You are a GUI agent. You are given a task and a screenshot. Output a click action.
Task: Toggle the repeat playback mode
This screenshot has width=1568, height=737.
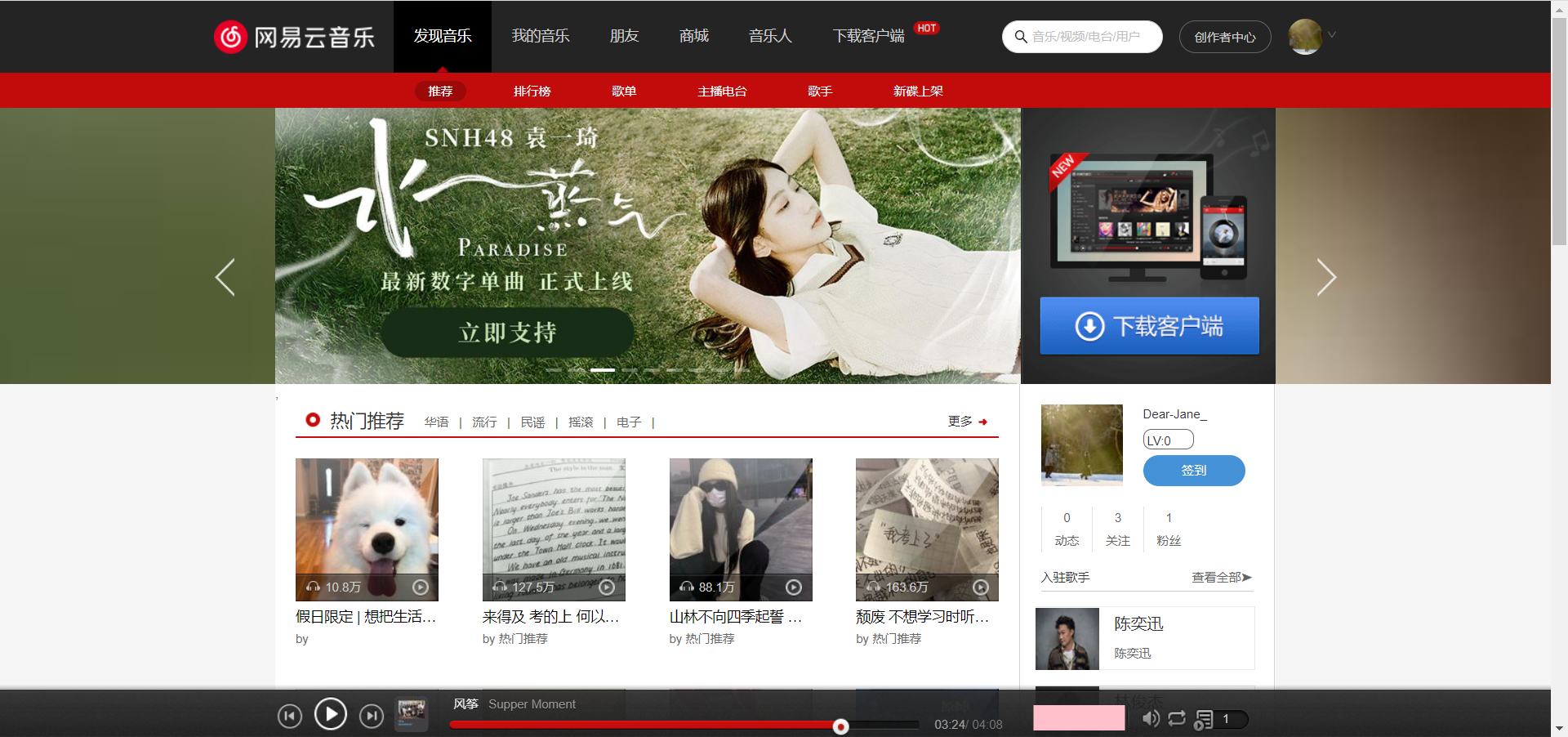[1177, 719]
